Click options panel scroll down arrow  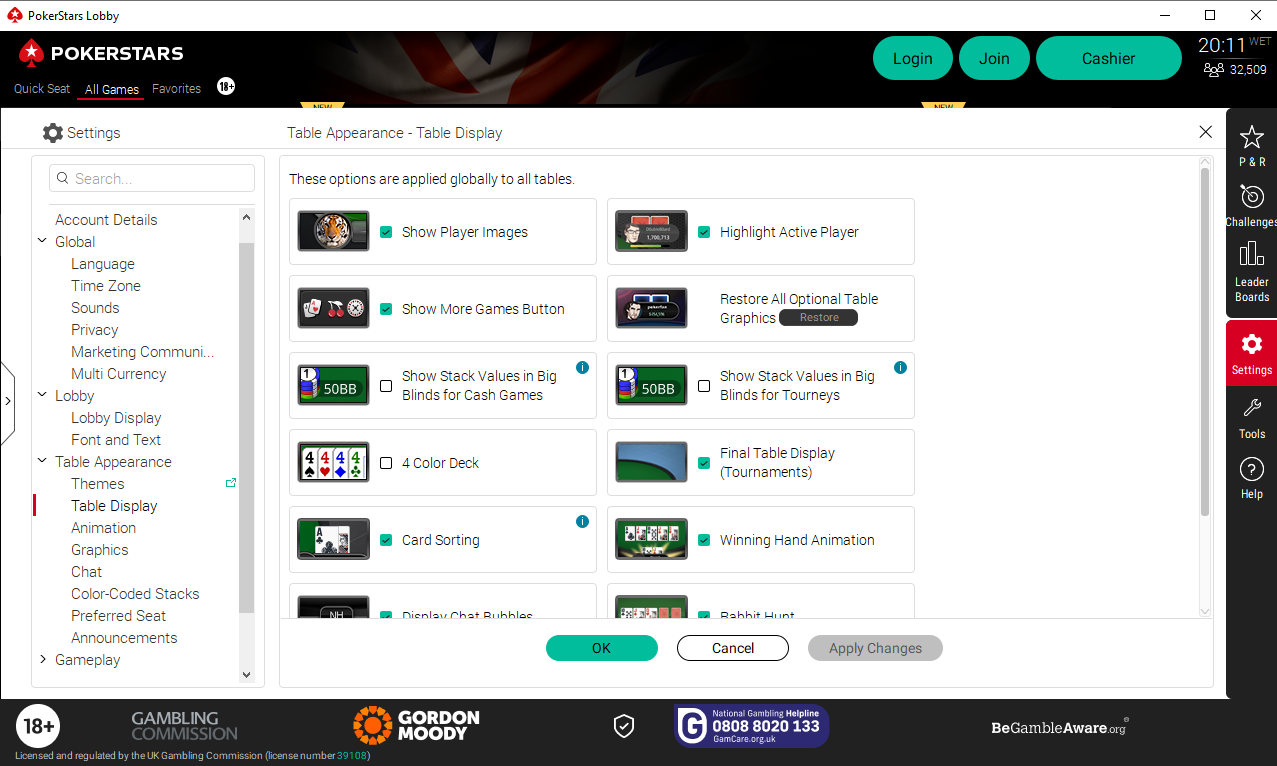(x=1205, y=611)
